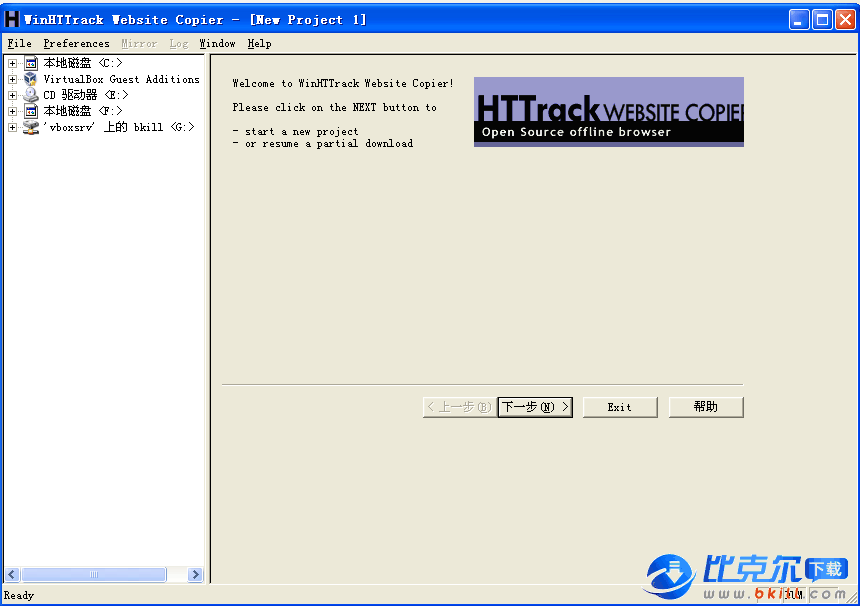
Task: Open the Window menu
Action: pyautogui.click(x=217, y=43)
